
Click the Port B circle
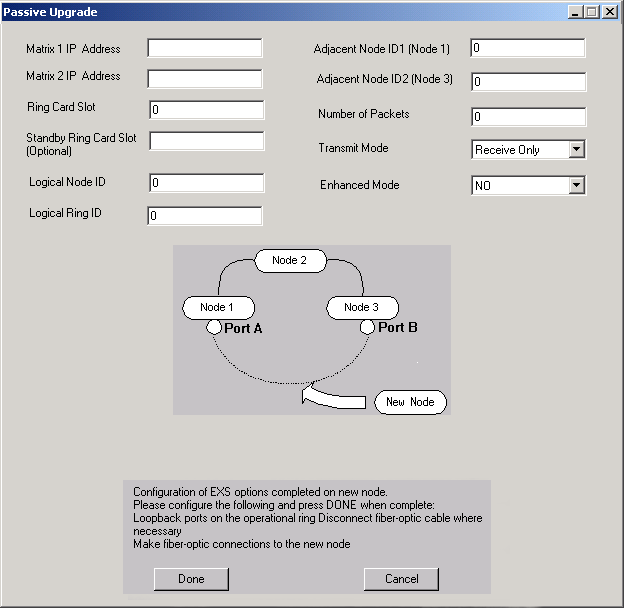[367, 327]
